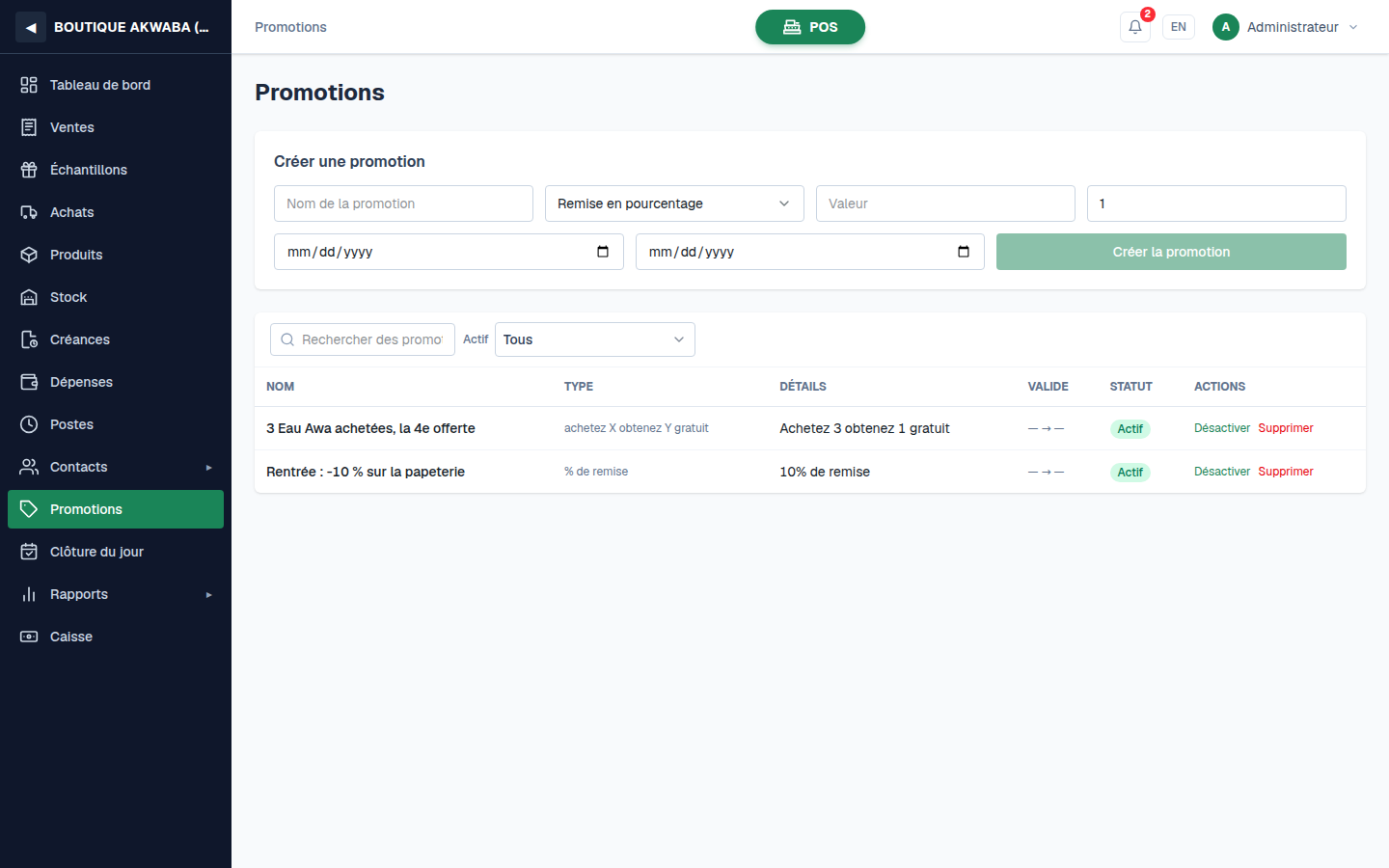Image resolution: width=1389 pixels, height=868 pixels.
Task: Click the Créances document icon
Action: coord(29,339)
